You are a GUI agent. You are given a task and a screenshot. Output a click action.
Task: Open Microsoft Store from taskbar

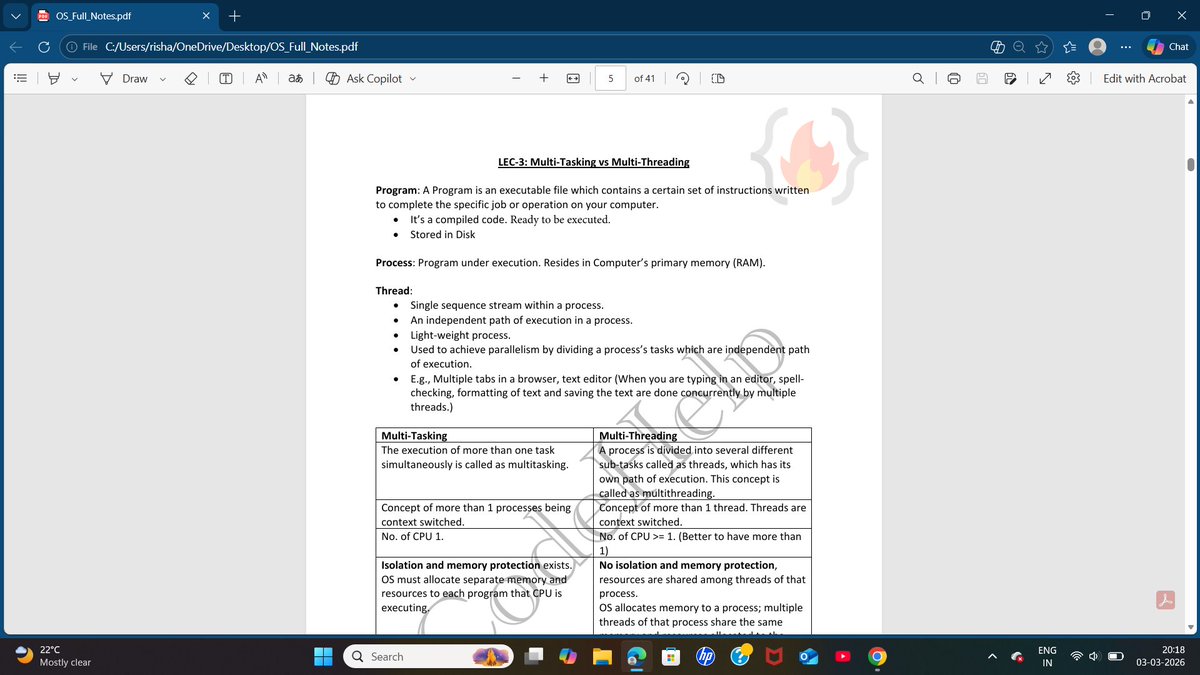[x=672, y=656]
